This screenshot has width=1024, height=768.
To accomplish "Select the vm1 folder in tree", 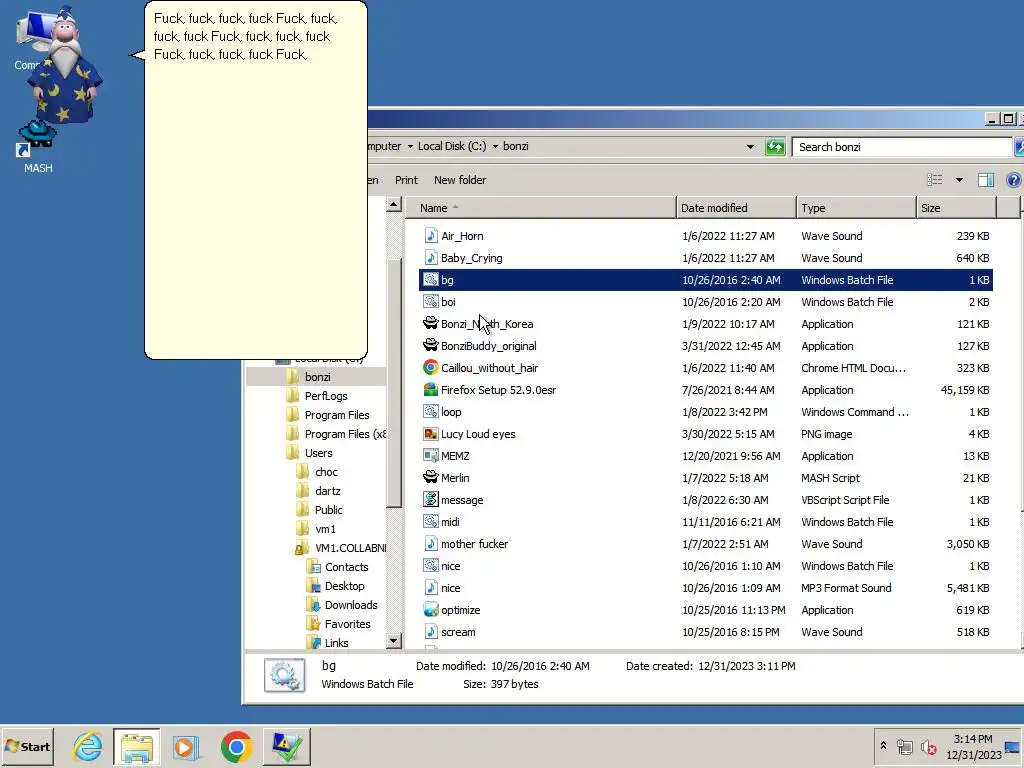I will click(325, 529).
